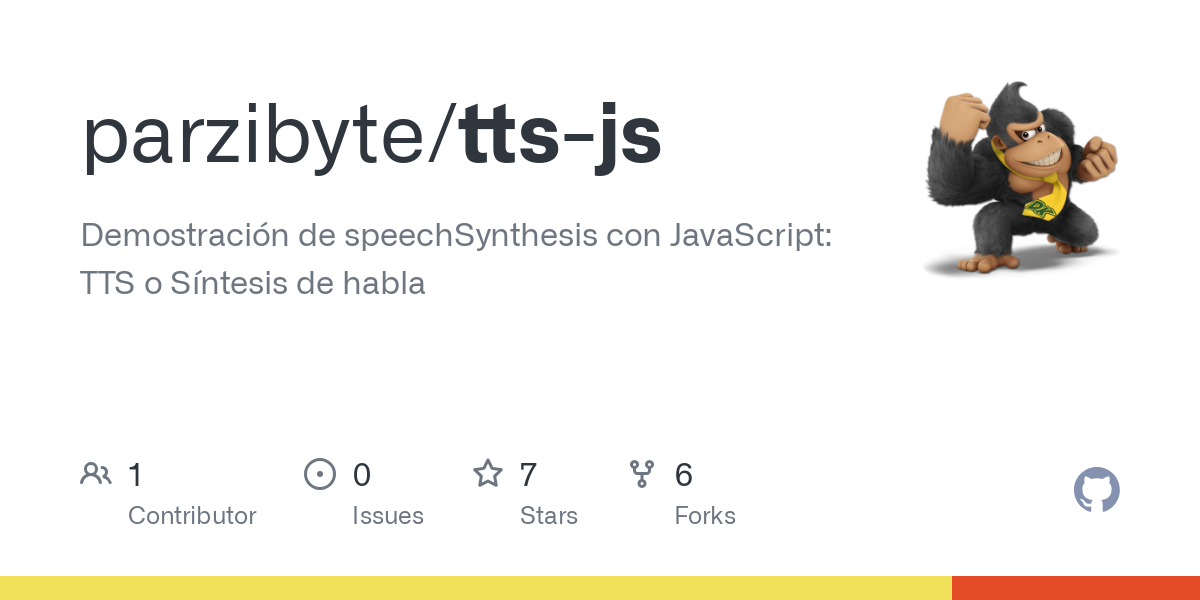Image resolution: width=1200 pixels, height=600 pixels.
Task: Click the fork icon
Action: tap(642, 473)
